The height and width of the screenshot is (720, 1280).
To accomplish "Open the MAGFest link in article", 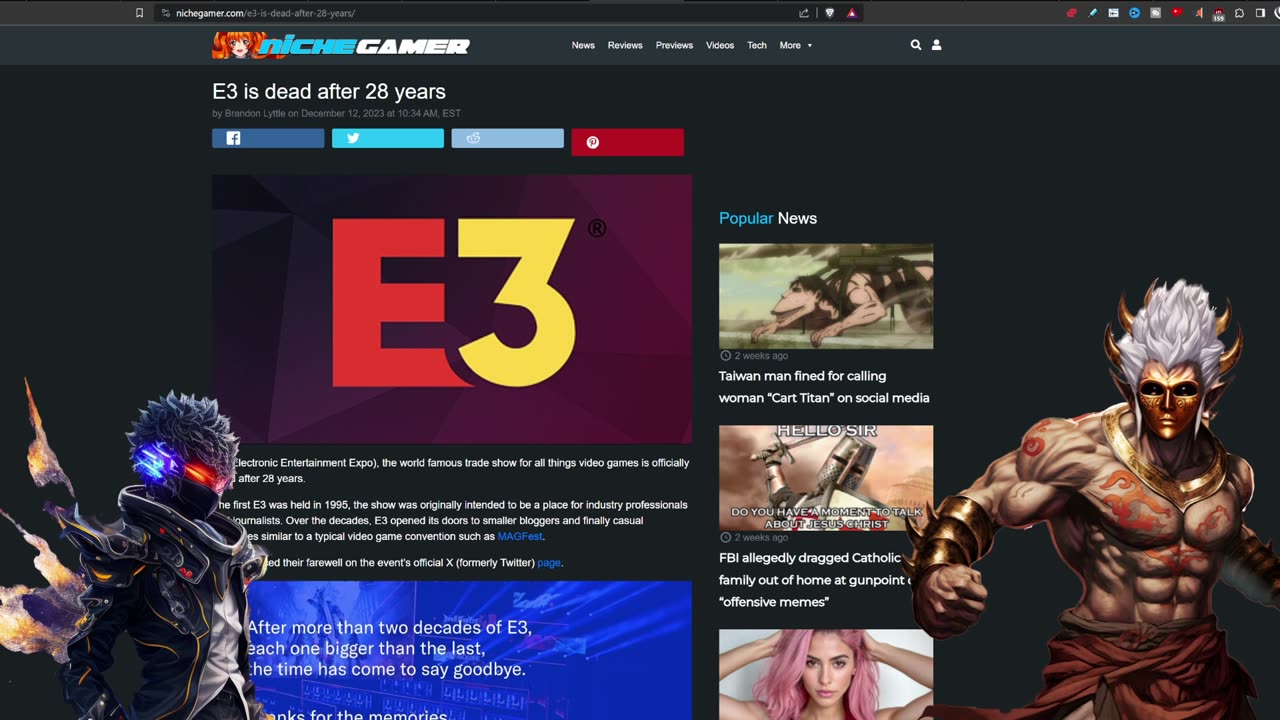I will click(x=521, y=537).
